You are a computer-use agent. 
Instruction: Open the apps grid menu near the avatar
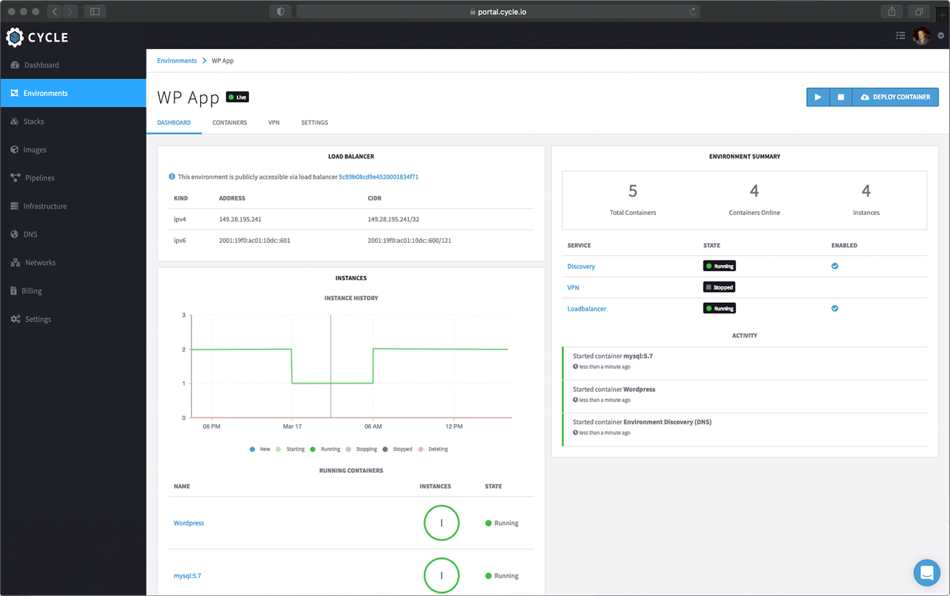(x=899, y=35)
